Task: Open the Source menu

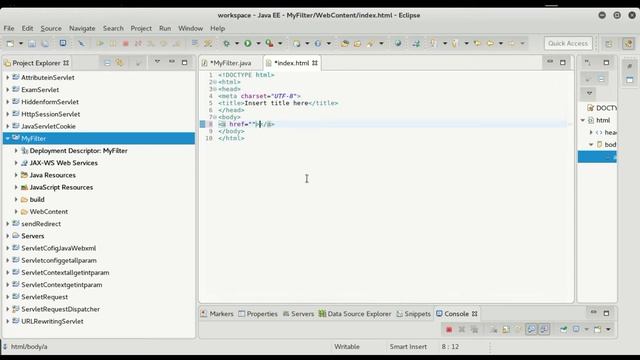Action: pyautogui.click(x=51, y=28)
